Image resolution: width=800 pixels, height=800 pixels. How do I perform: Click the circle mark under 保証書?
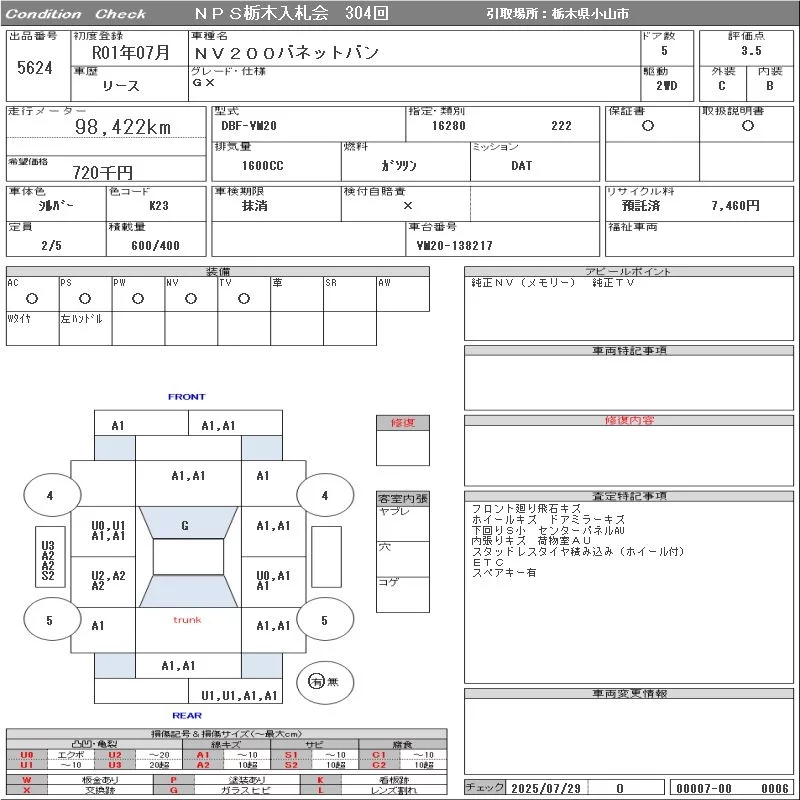point(648,126)
